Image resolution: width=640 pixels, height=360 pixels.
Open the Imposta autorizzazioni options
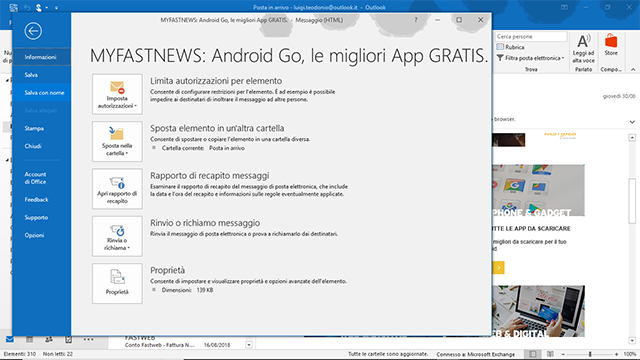click(117, 94)
